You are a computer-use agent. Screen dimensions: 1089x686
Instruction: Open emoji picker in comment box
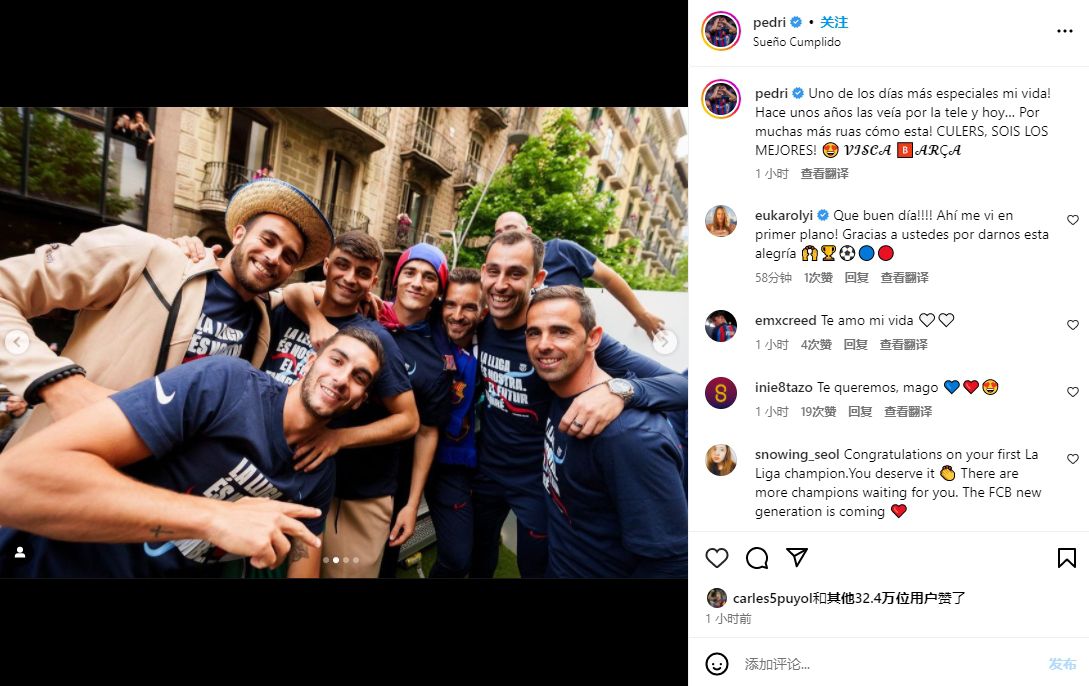[x=717, y=664]
